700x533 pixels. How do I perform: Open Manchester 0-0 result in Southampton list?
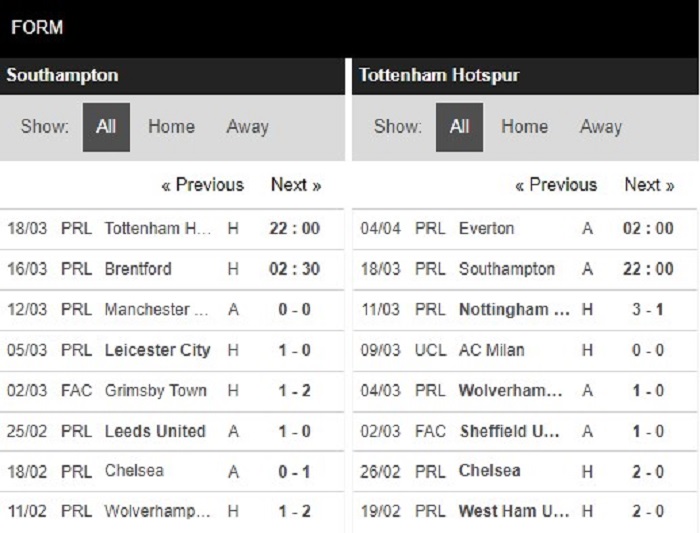172,310
